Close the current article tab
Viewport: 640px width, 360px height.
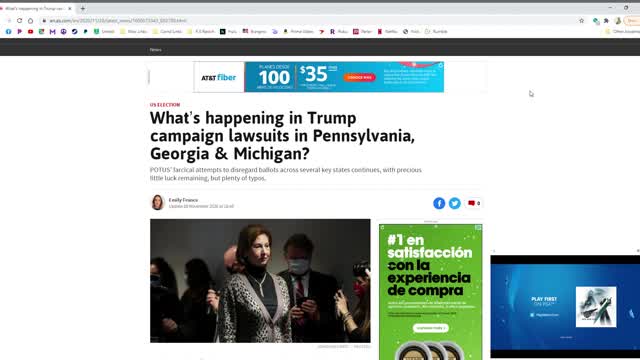70,8
